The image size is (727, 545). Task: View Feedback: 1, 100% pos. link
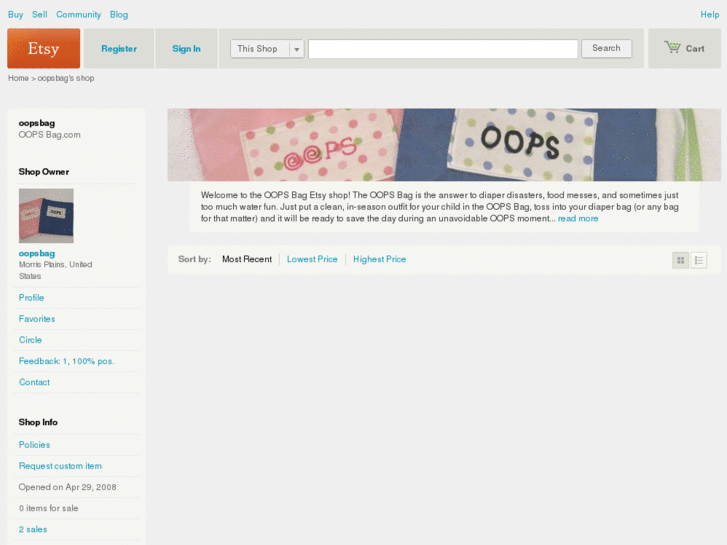tap(66, 361)
